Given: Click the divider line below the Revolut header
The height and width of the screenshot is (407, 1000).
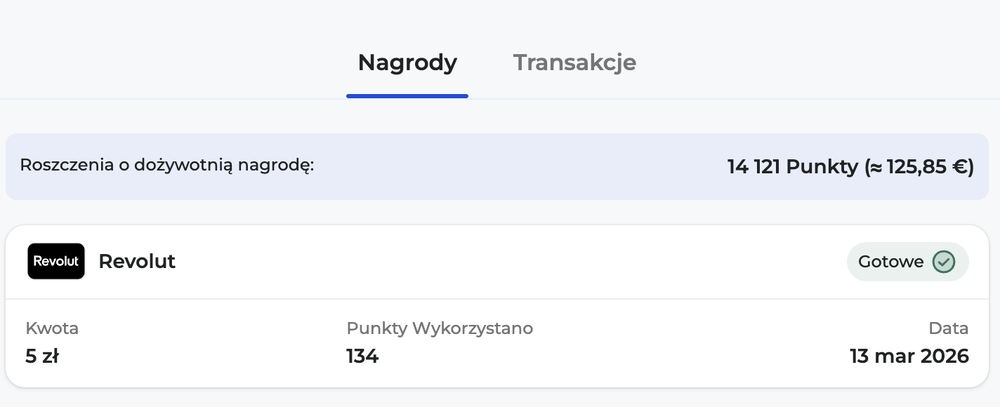Looking at the screenshot, I should tap(500, 298).
